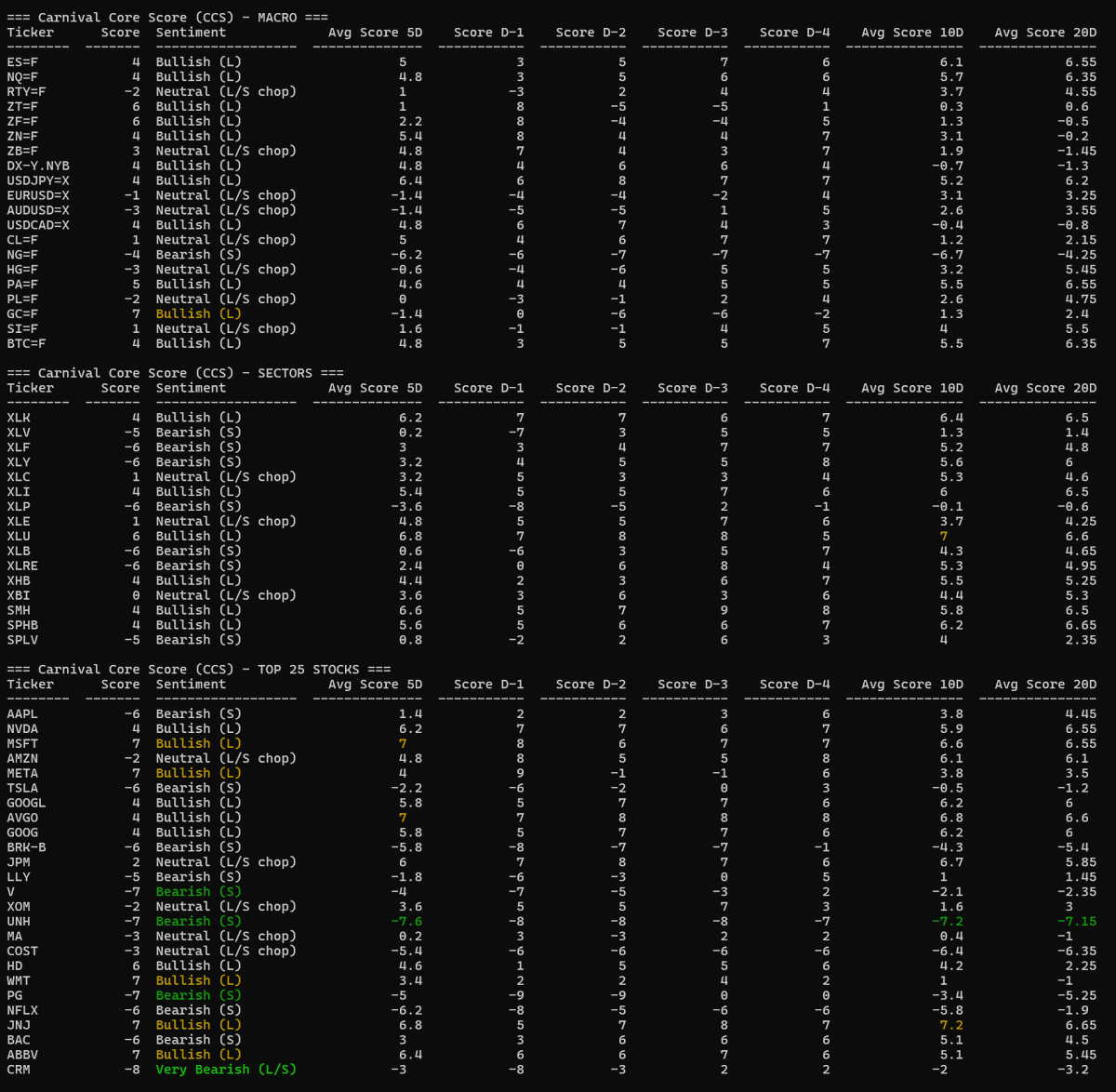Select yellow 'Bullish (L)' in WMT row

click(x=198, y=981)
